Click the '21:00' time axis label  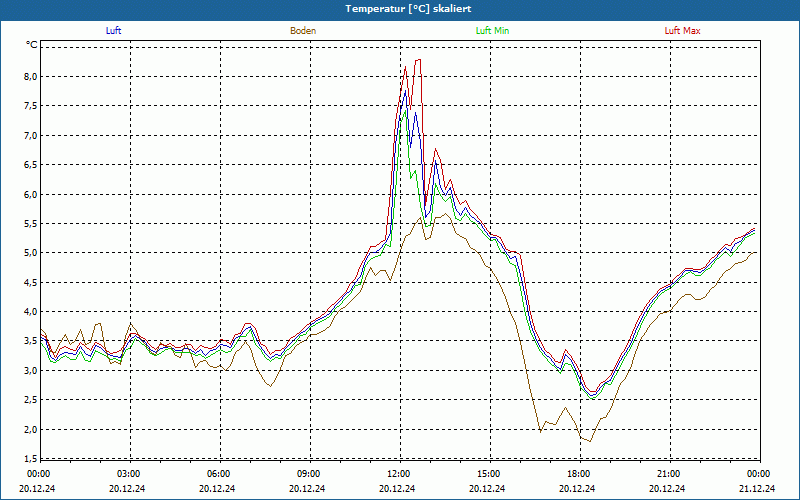pyautogui.click(x=670, y=474)
